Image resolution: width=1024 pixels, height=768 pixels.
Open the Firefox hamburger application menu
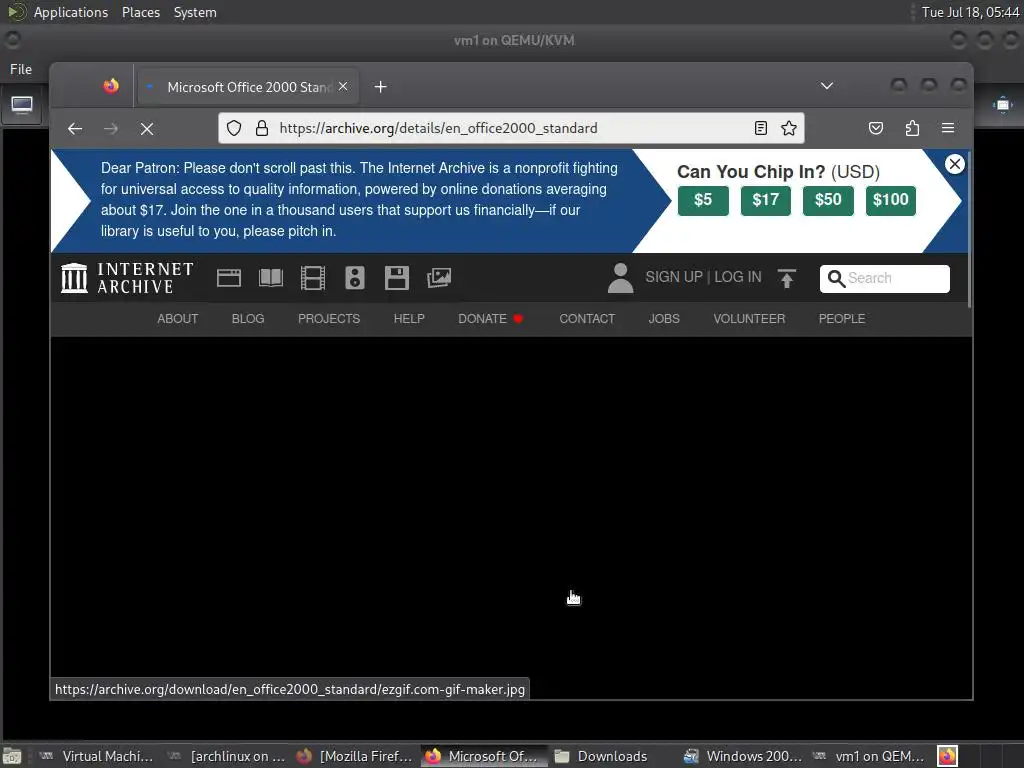point(948,128)
